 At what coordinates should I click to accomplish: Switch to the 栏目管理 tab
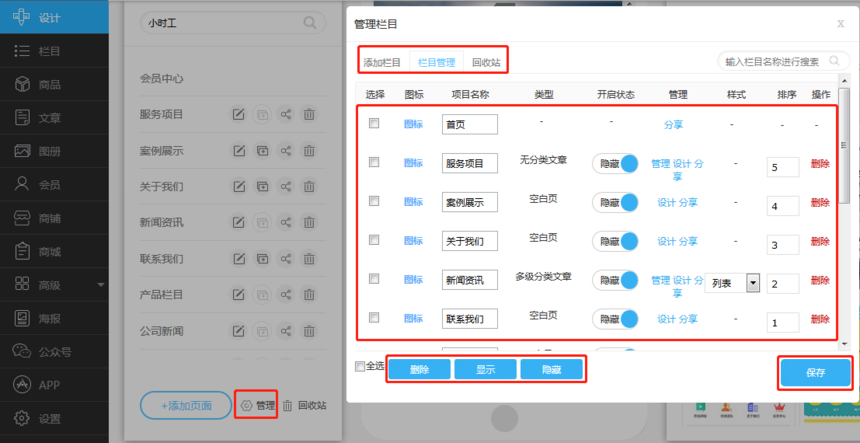pyautogui.click(x=437, y=63)
